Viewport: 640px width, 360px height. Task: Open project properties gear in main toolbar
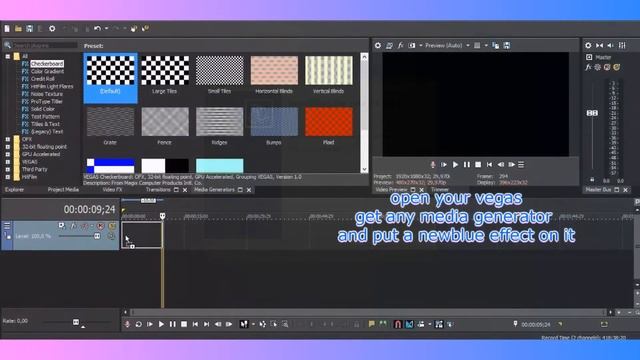pyautogui.click(x=52, y=29)
